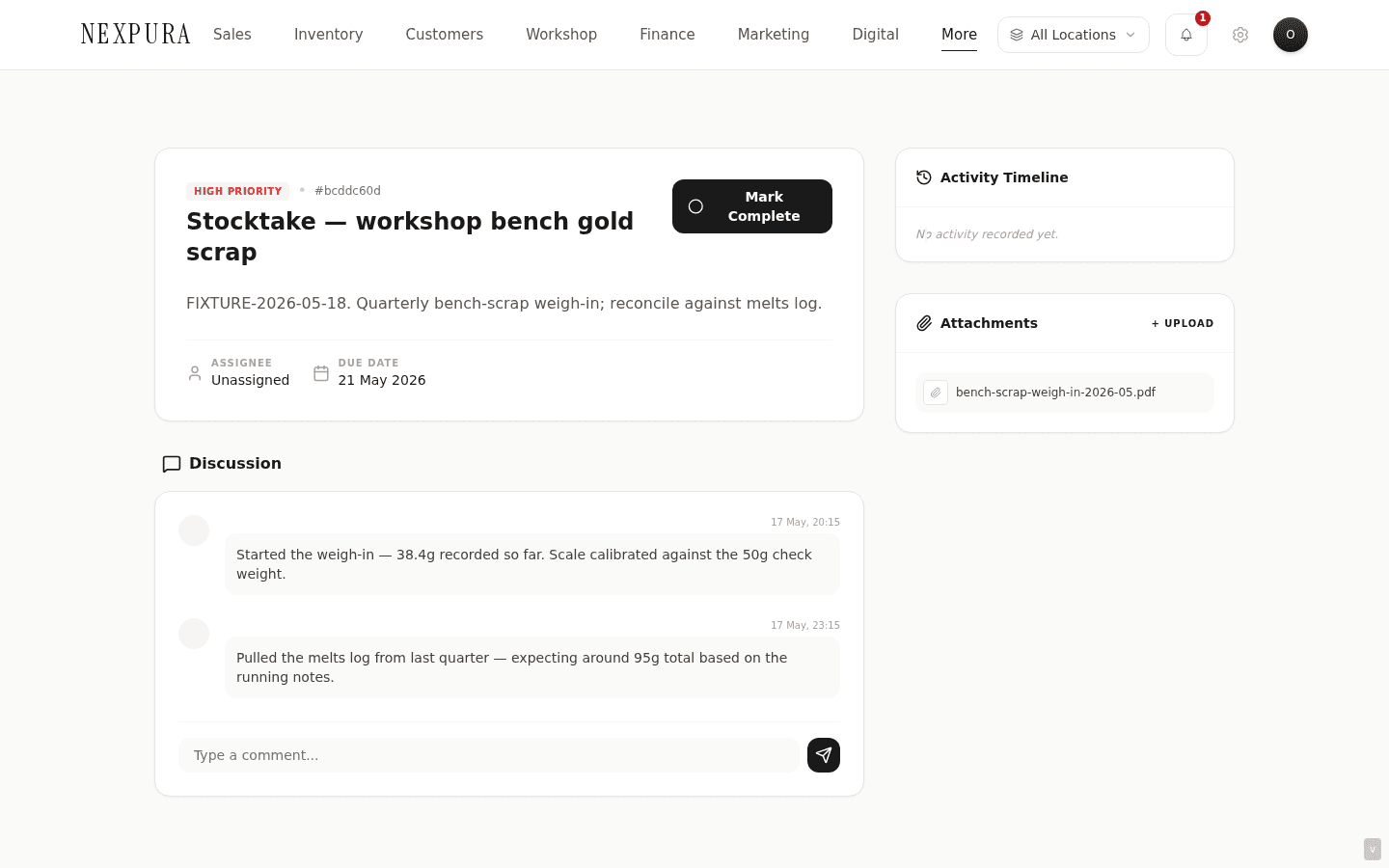Click the assignee person icon
Screen dimensions: 1389x868
(x=195, y=373)
